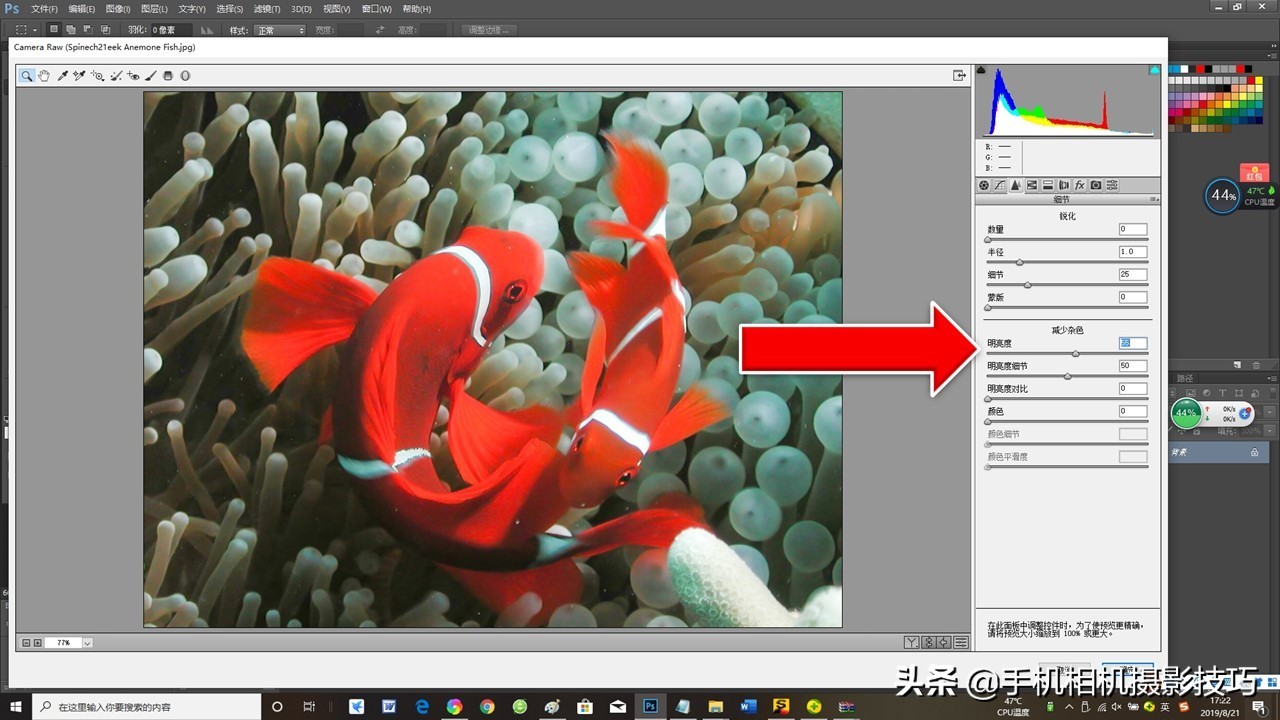Click the zoom out minus button
Image resolution: width=1280 pixels, height=720 pixels.
25,643
